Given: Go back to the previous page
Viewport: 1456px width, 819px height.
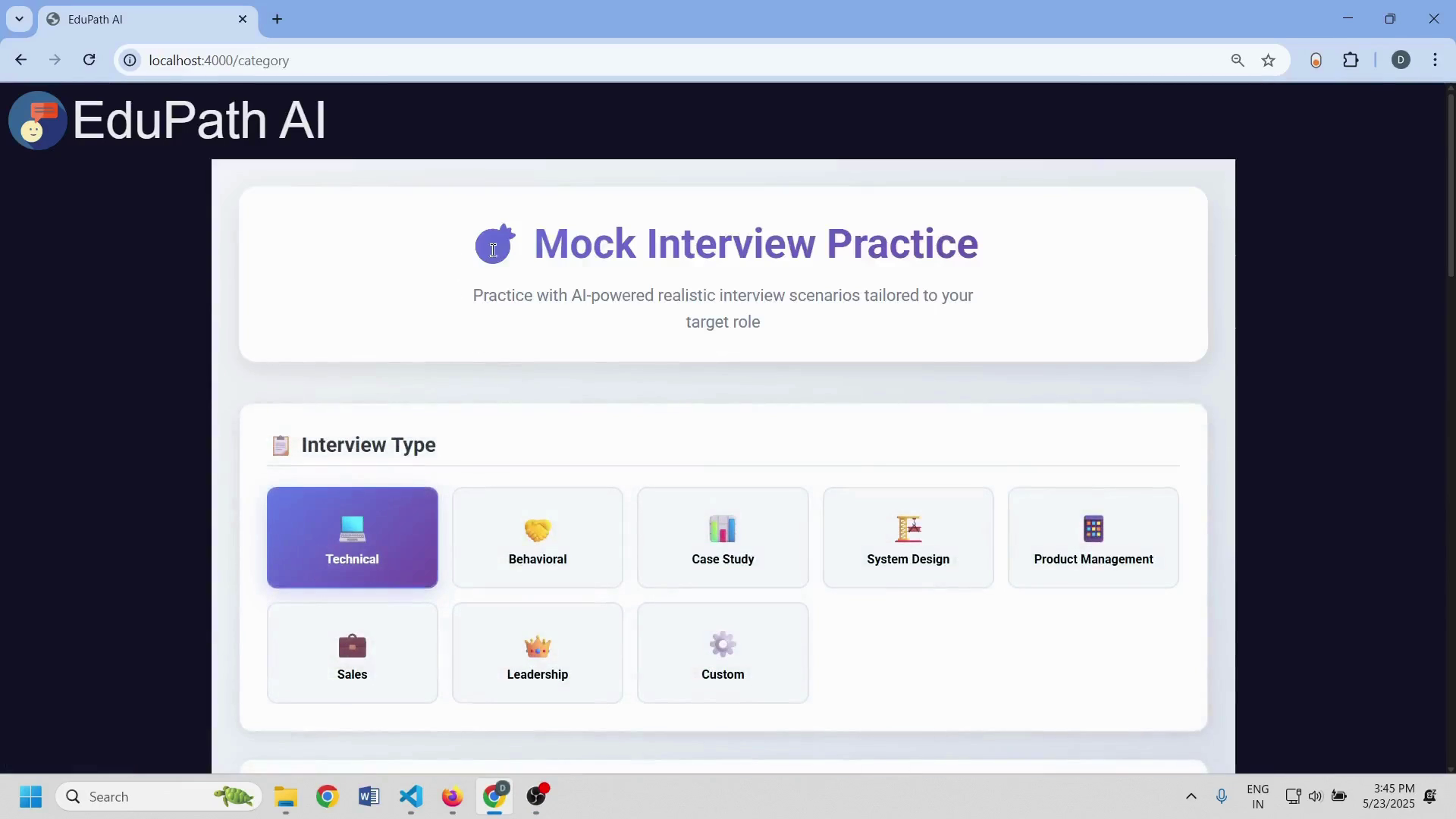Looking at the screenshot, I should coord(20,60).
